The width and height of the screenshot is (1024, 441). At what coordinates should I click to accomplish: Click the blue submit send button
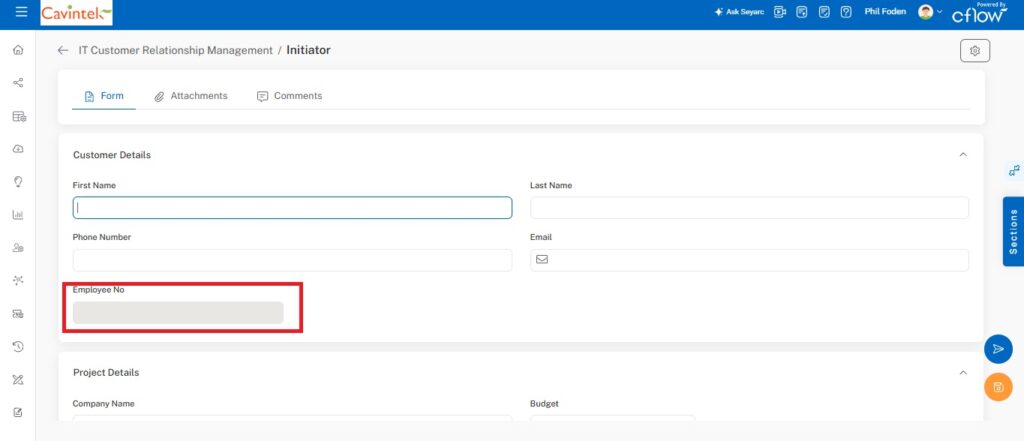click(x=997, y=349)
